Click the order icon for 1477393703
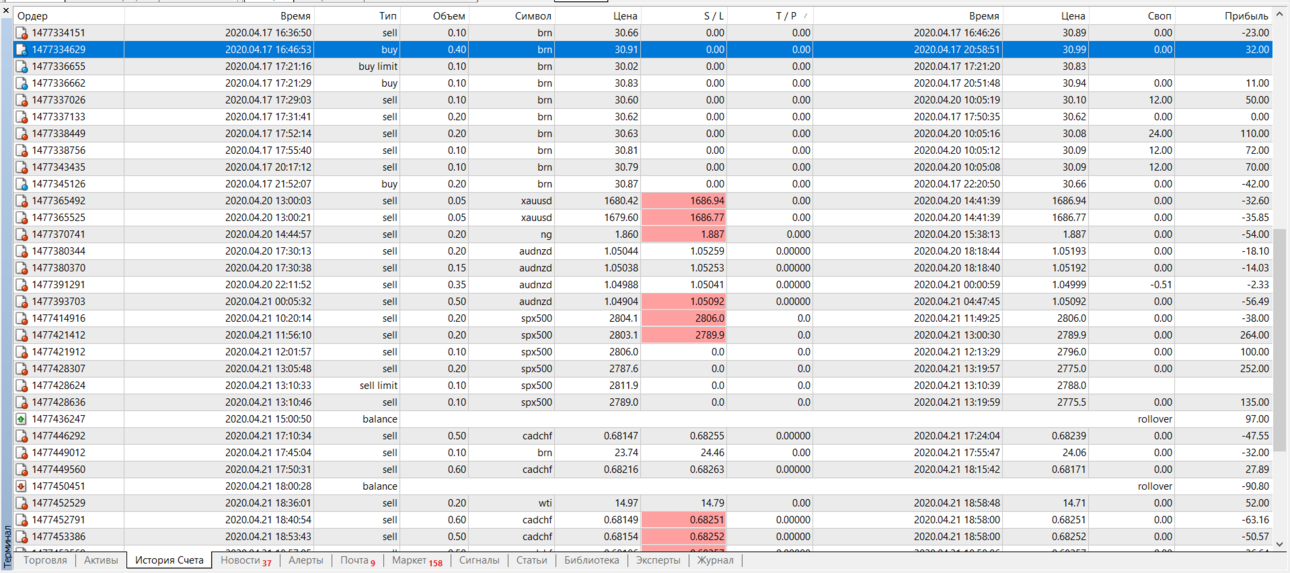The image size is (1290, 573). click(x=21, y=301)
